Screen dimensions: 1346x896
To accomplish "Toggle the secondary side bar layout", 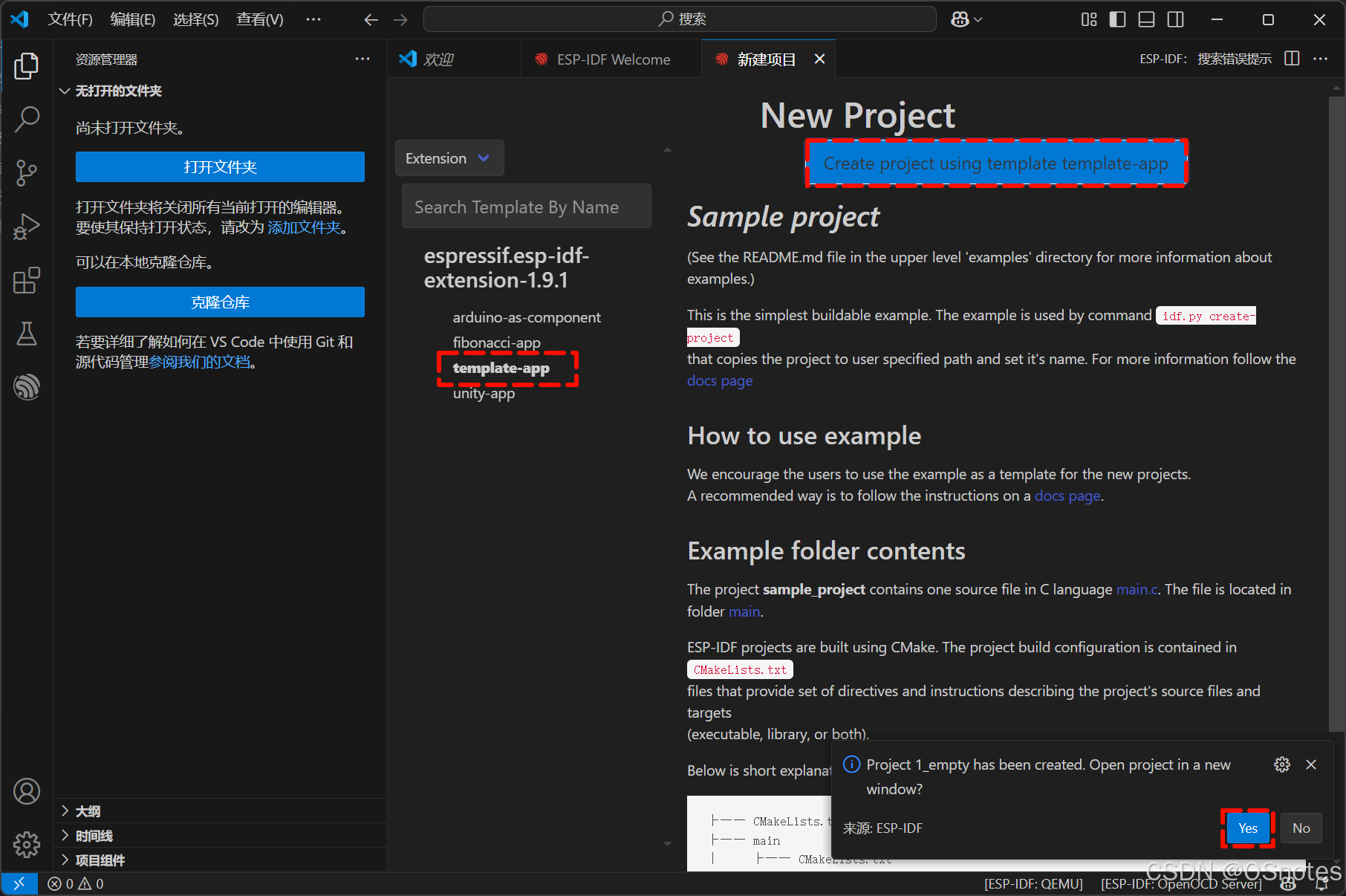I will tap(1175, 19).
